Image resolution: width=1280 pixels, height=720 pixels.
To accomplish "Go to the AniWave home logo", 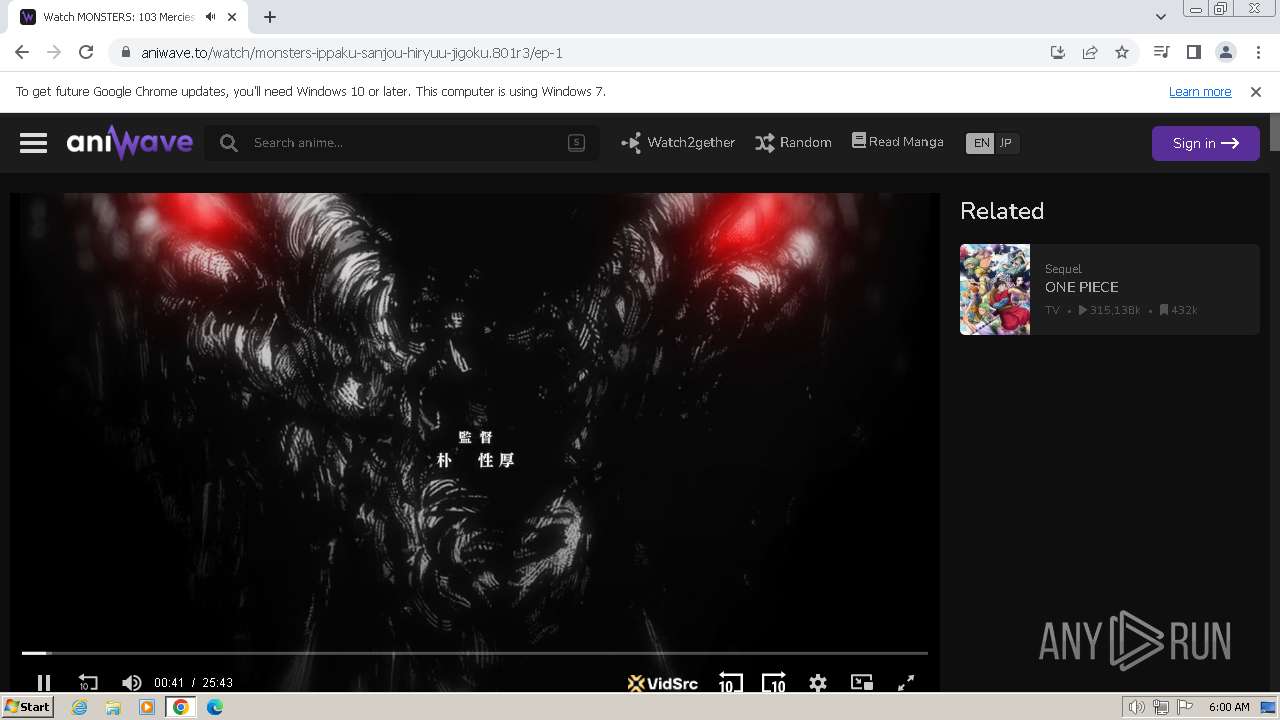I will click(130, 142).
